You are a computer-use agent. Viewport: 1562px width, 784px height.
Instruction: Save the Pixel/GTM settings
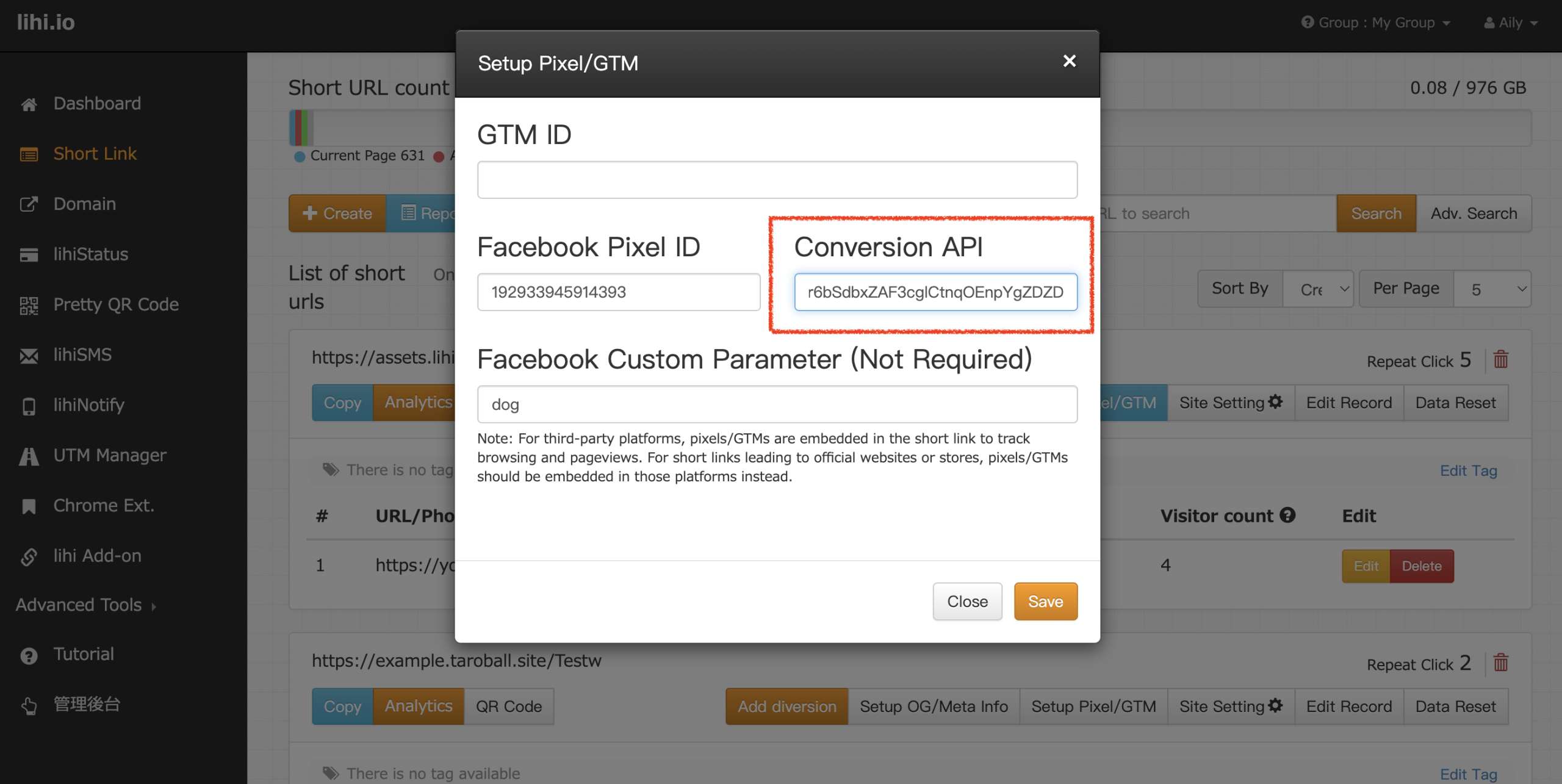click(1045, 602)
